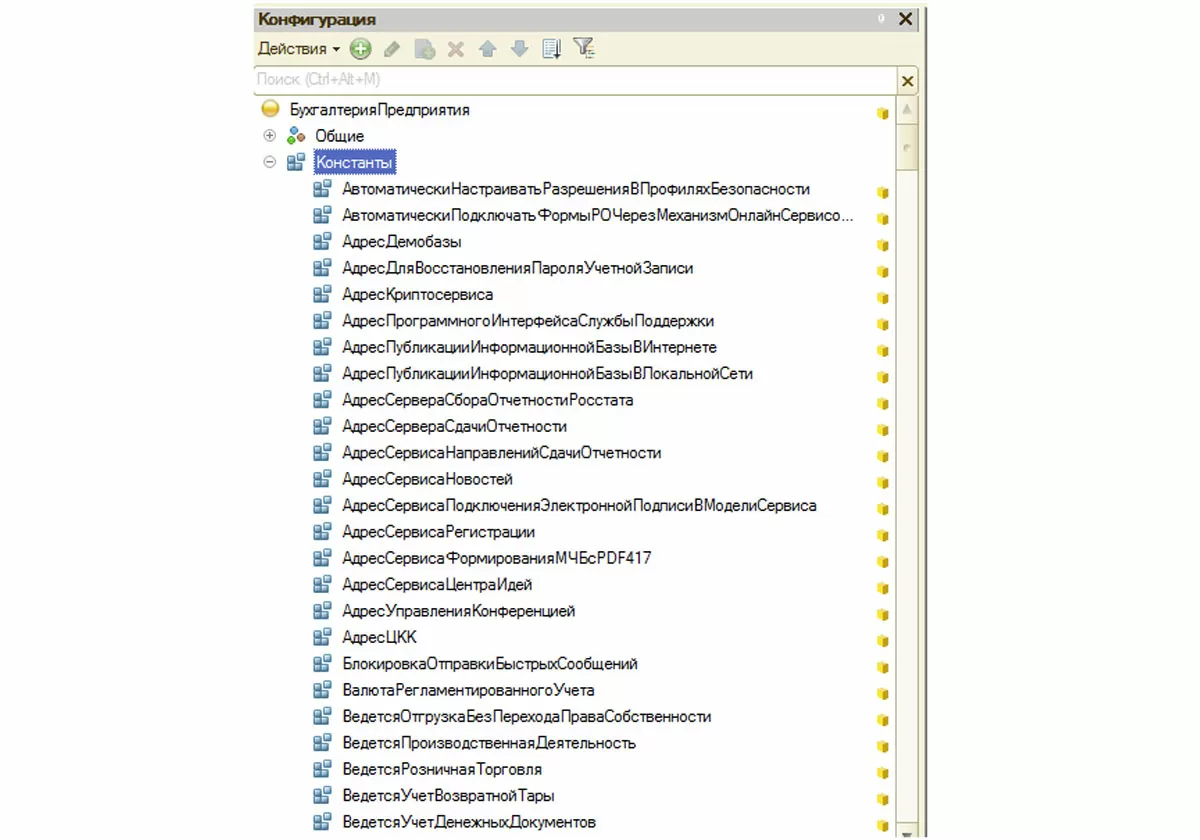This screenshot has width=1200, height=840.
Task: Select the АдресСервисаЦентраИдей constant
Action: coord(437,584)
